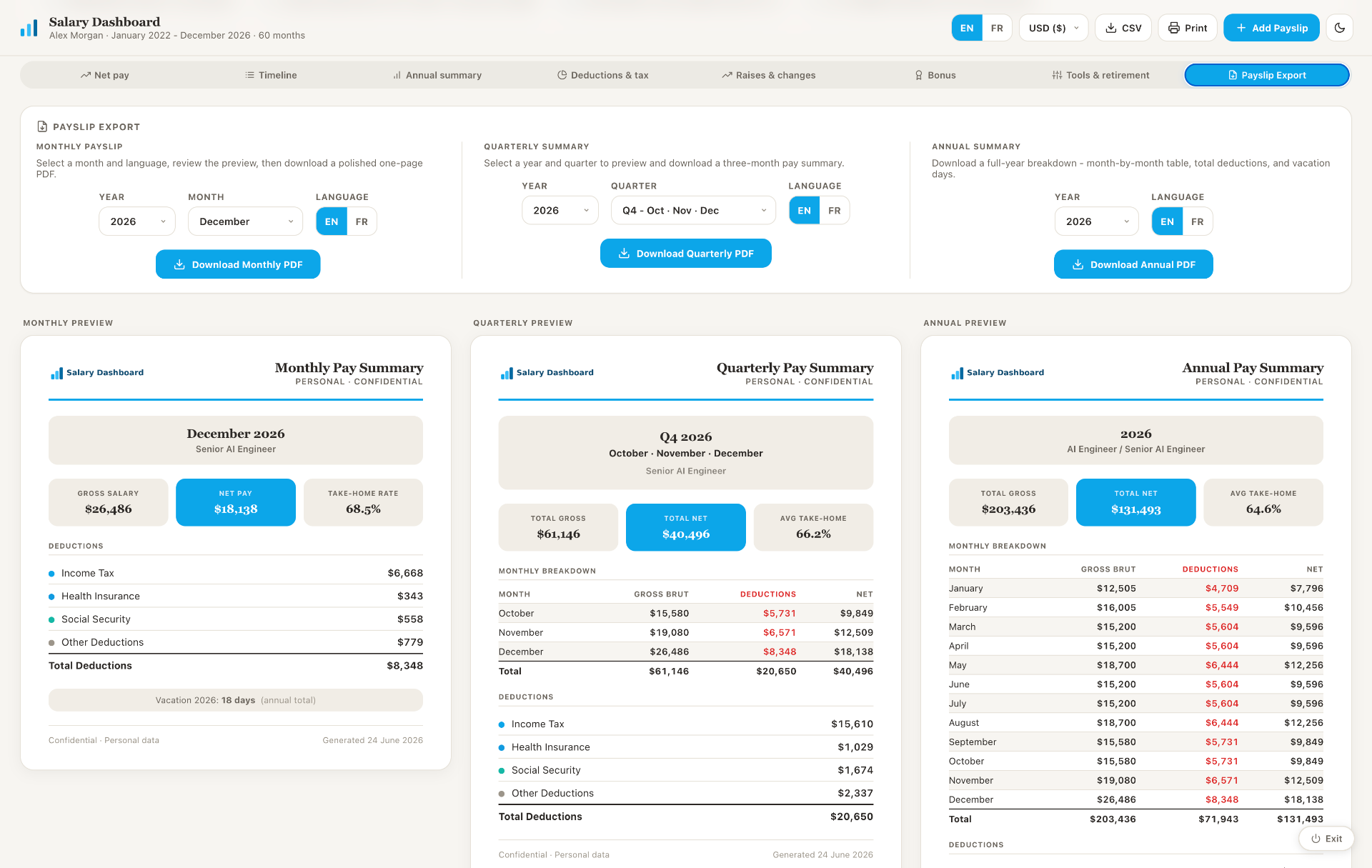Click the Net pay trend-line icon
The height and width of the screenshot is (868, 1372).
86,75
